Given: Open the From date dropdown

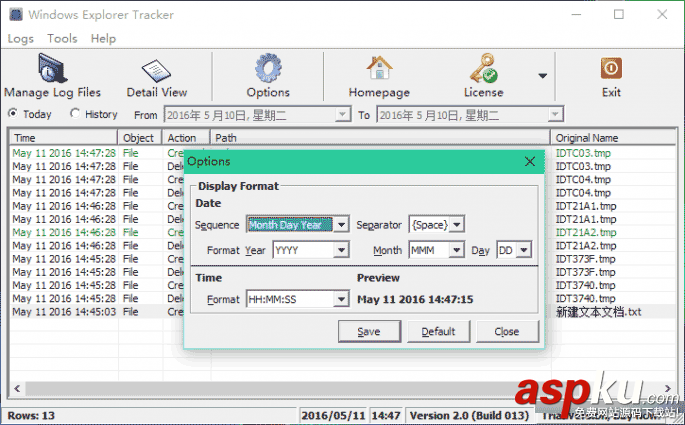Looking at the screenshot, I should tap(342, 115).
